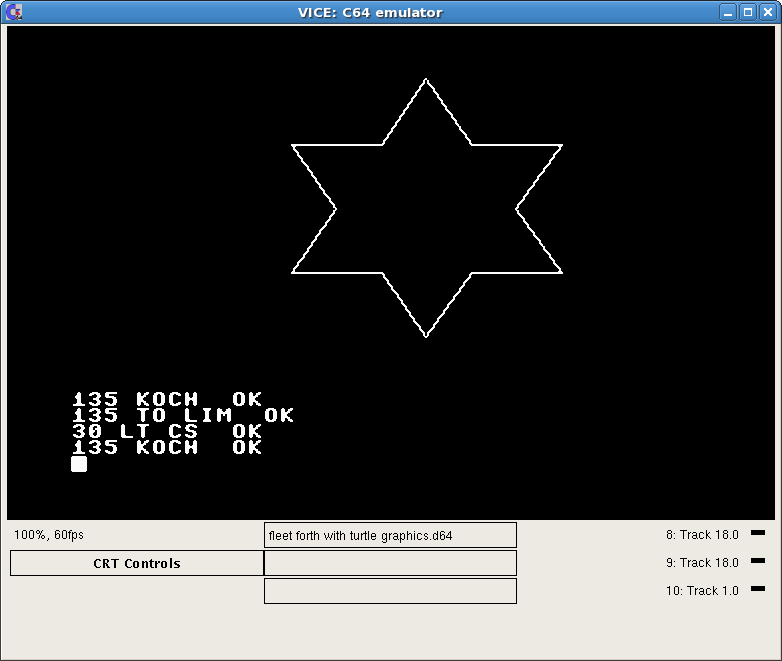
Task: Click the drive 8 activity LED
Action: pyautogui.click(x=757, y=533)
